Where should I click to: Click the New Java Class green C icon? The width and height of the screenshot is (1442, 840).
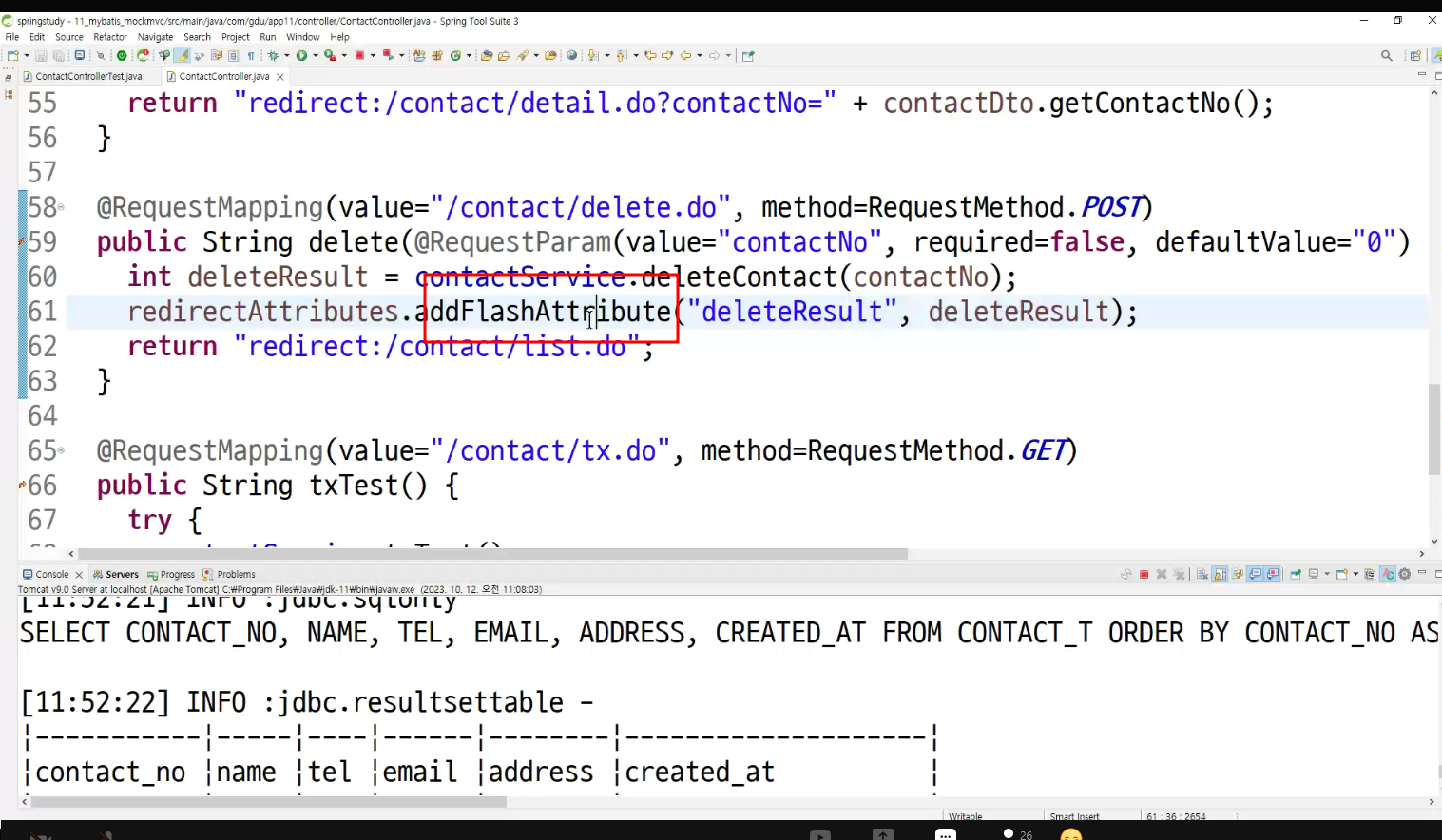point(455,56)
